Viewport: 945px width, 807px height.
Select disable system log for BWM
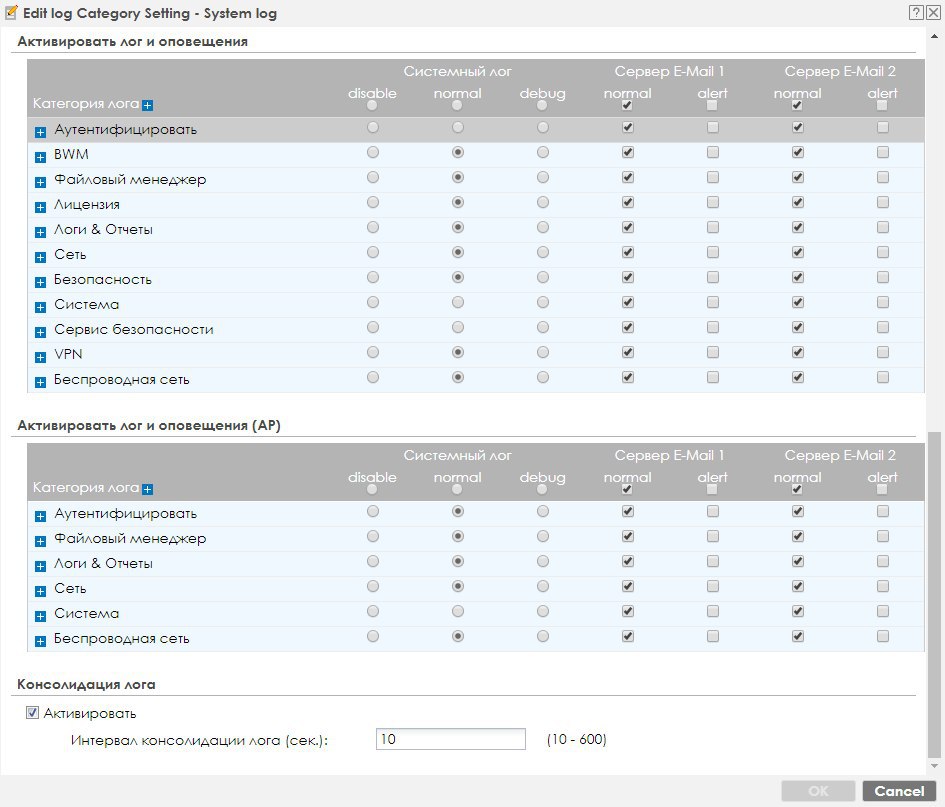373,152
